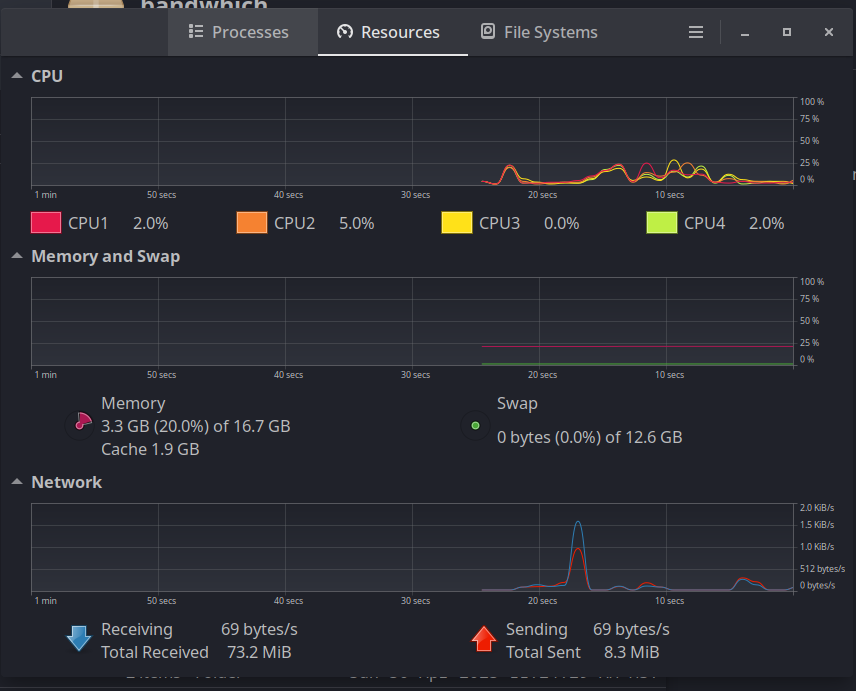Click the blue Receiving down arrow icon
The height and width of the screenshot is (691, 856).
(78, 638)
